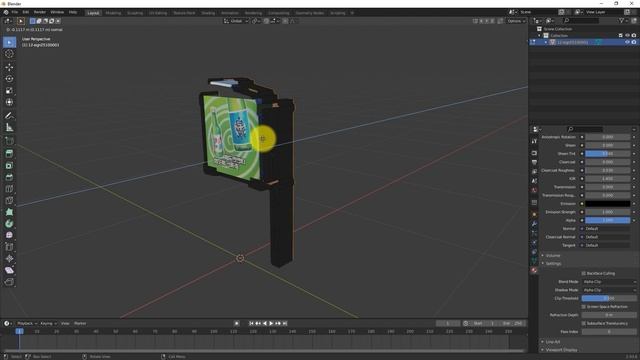Click the Emission black color swatch
The image size is (640, 360).
[608, 204]
